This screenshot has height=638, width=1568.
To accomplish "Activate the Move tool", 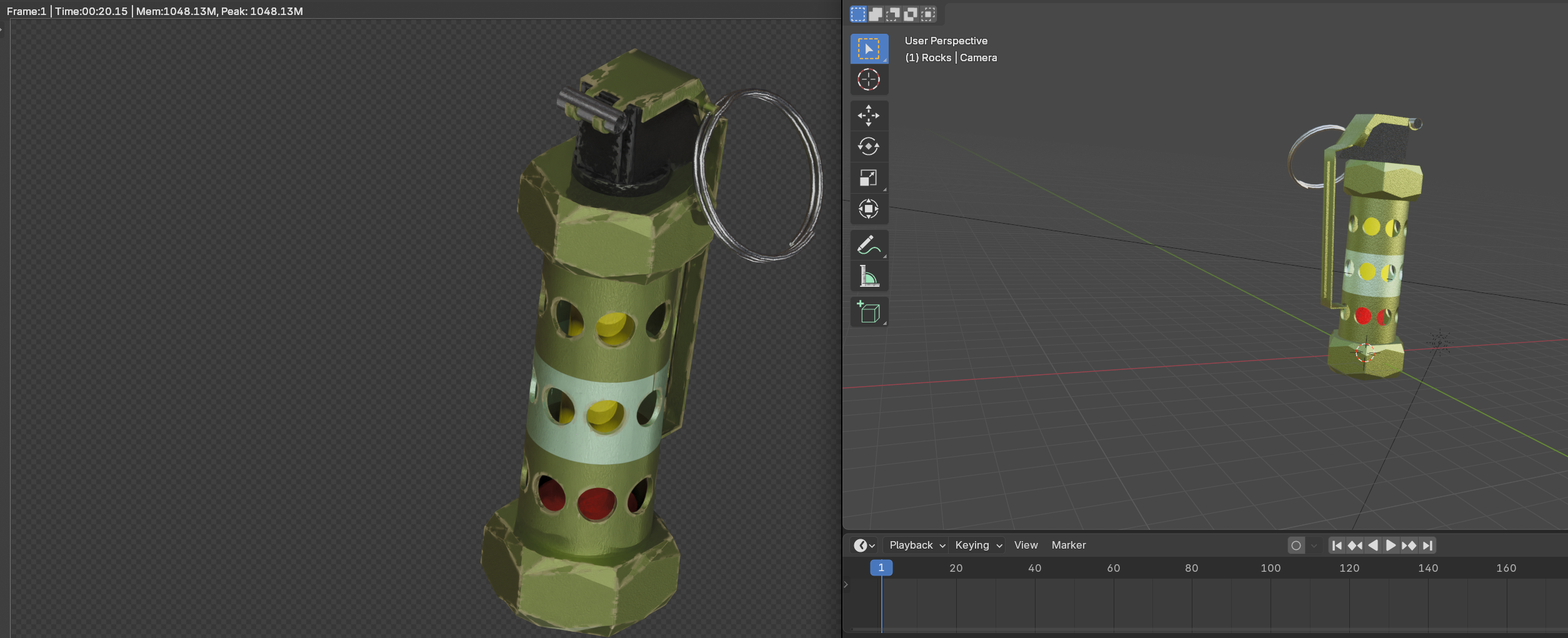I will coord(868,116).
